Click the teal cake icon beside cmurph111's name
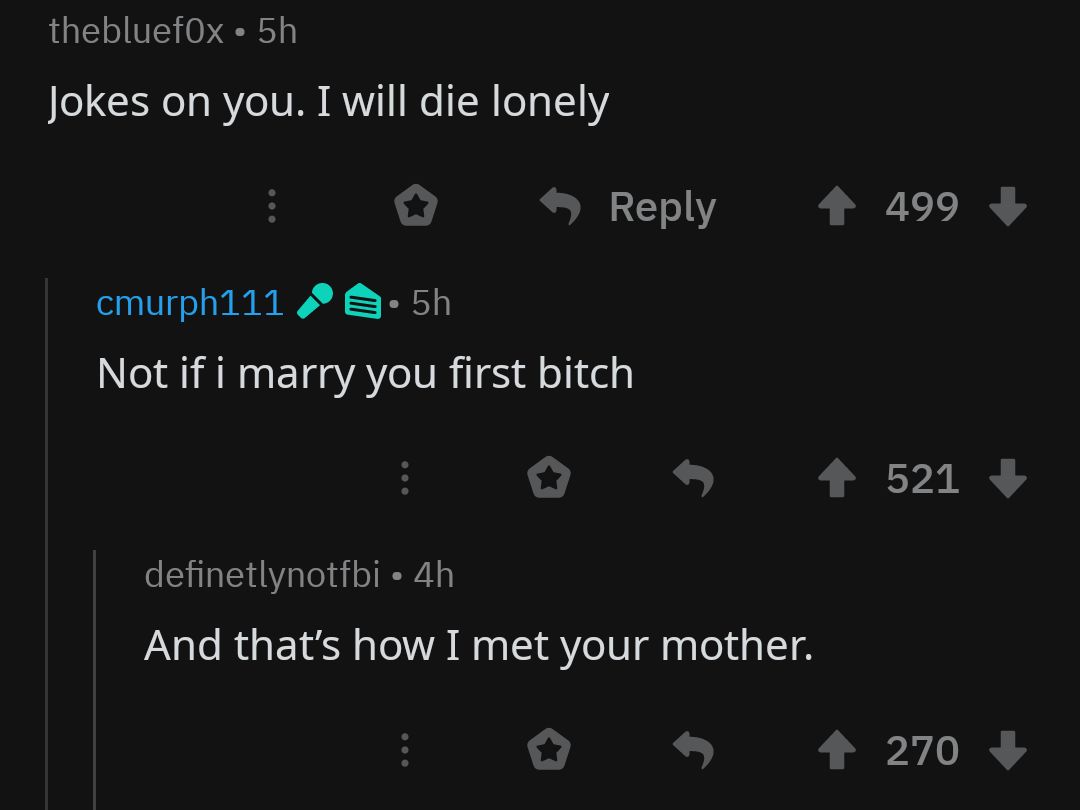 tap(364, 301)
